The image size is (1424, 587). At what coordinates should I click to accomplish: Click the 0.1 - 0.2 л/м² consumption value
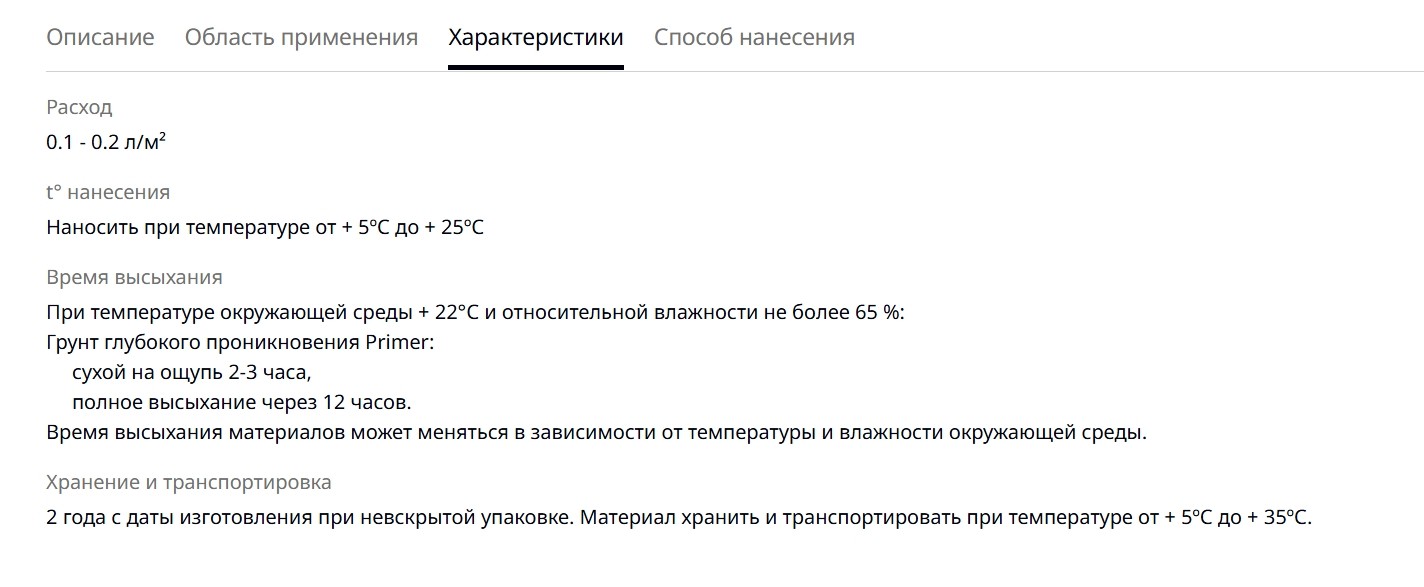click(x=106, y=142)
